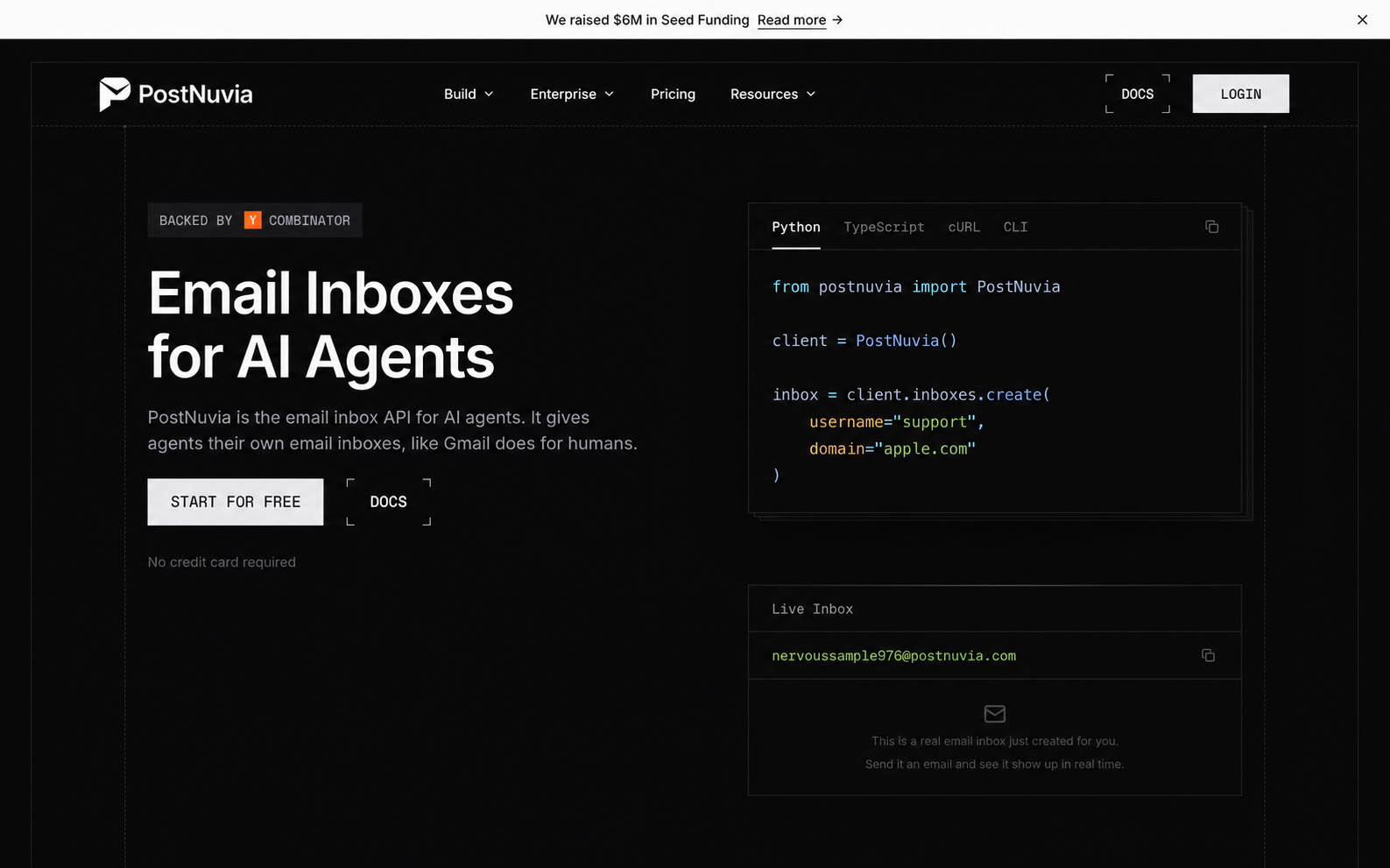This screenshot has width=1390, height=868.
Task: Click 'We raised $6M in Seed Funding' text
Action: click(x=647, y=19)
